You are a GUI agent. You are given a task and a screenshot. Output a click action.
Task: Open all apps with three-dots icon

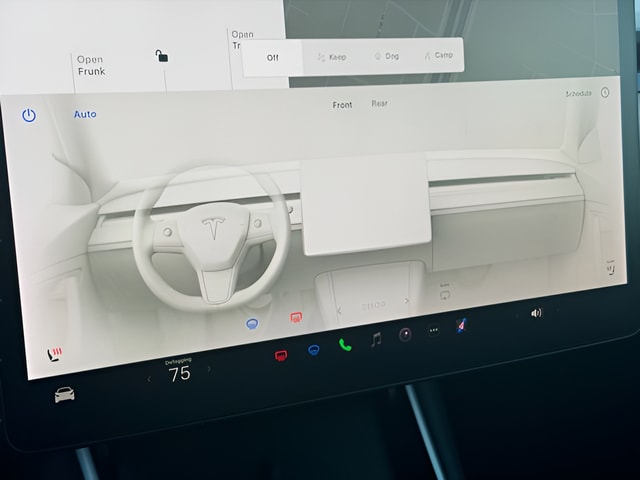[x=434, y=330]
